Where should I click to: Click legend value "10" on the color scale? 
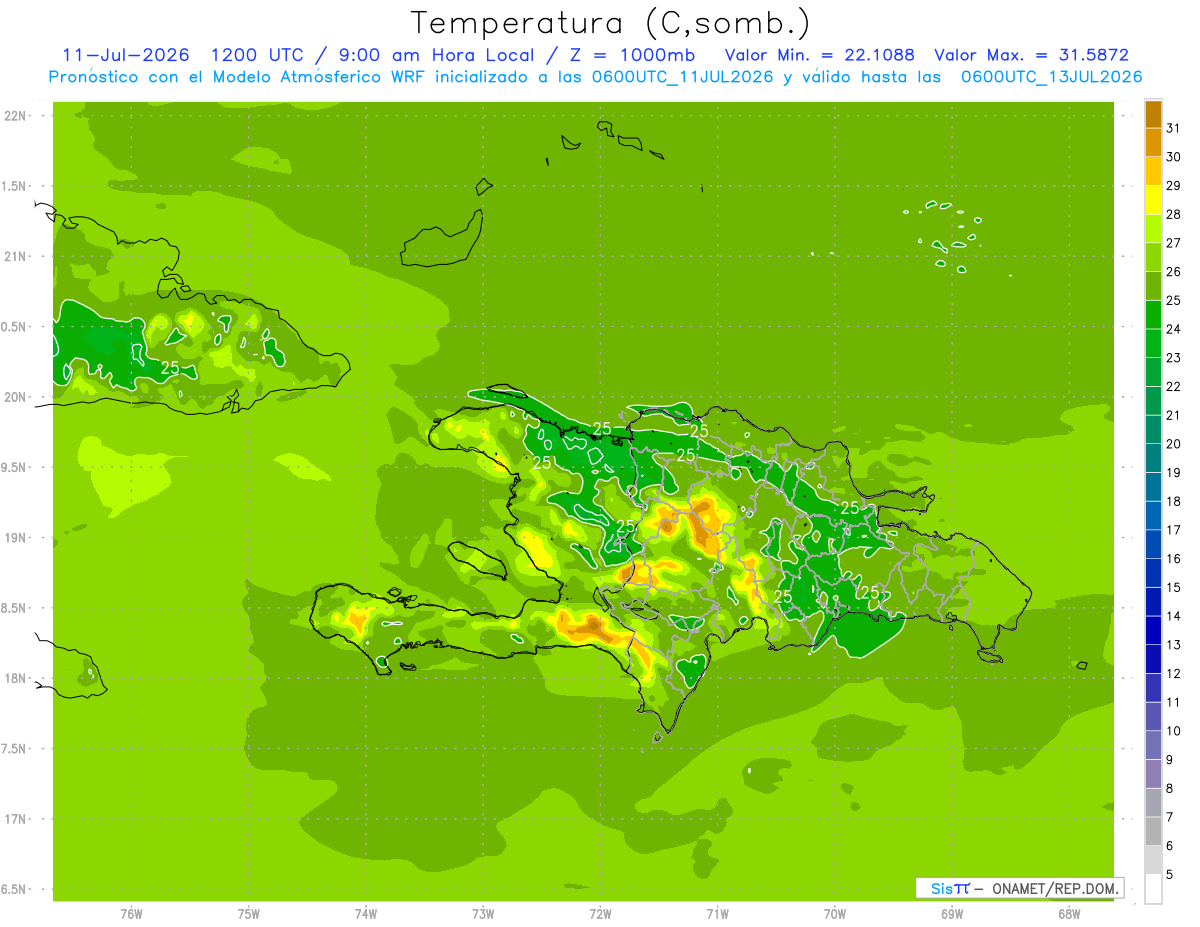(1174, 732)
